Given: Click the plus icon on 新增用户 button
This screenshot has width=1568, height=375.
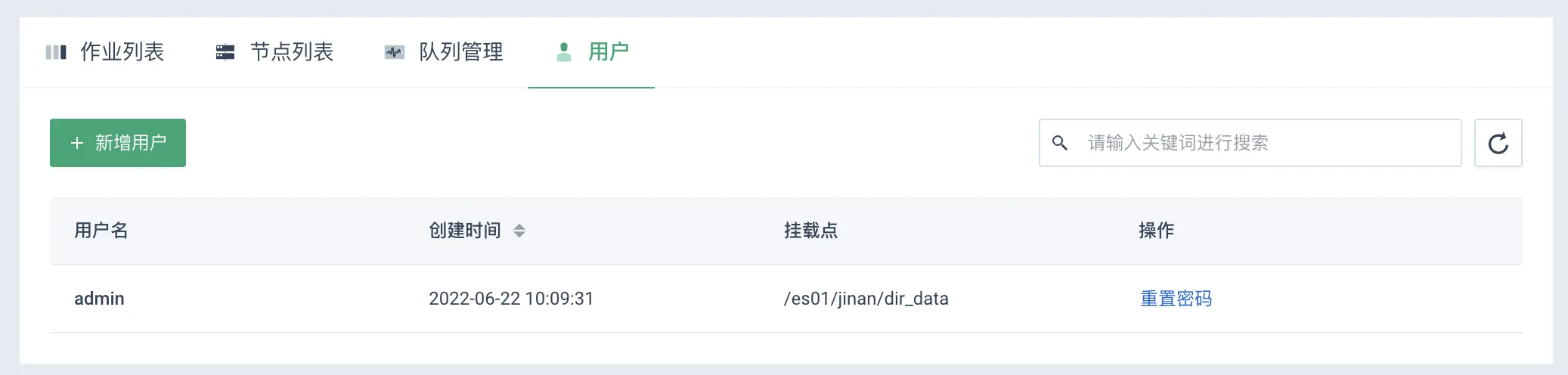Looking at the screenshot, I should coord(76,143).
